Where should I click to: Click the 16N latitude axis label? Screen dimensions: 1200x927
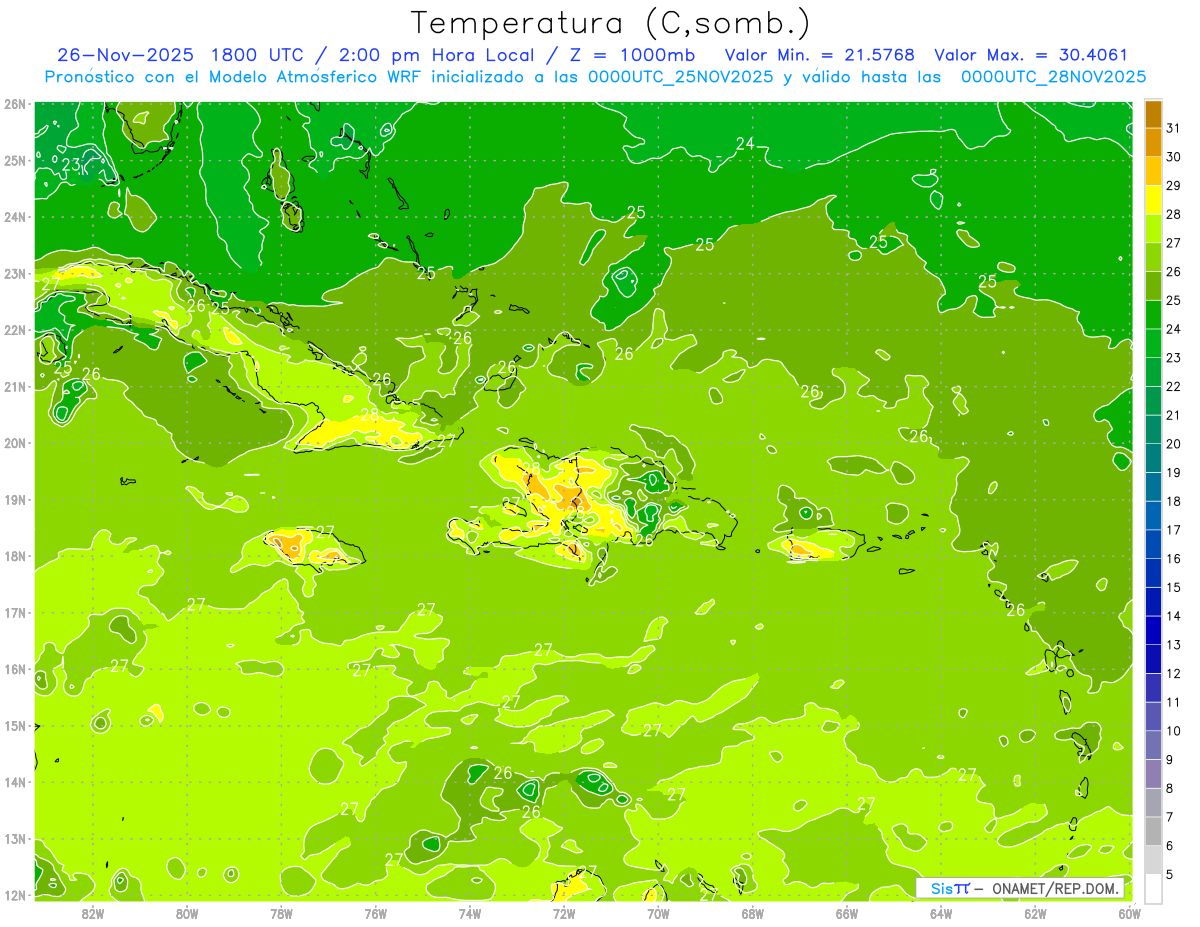click(15, 669)
